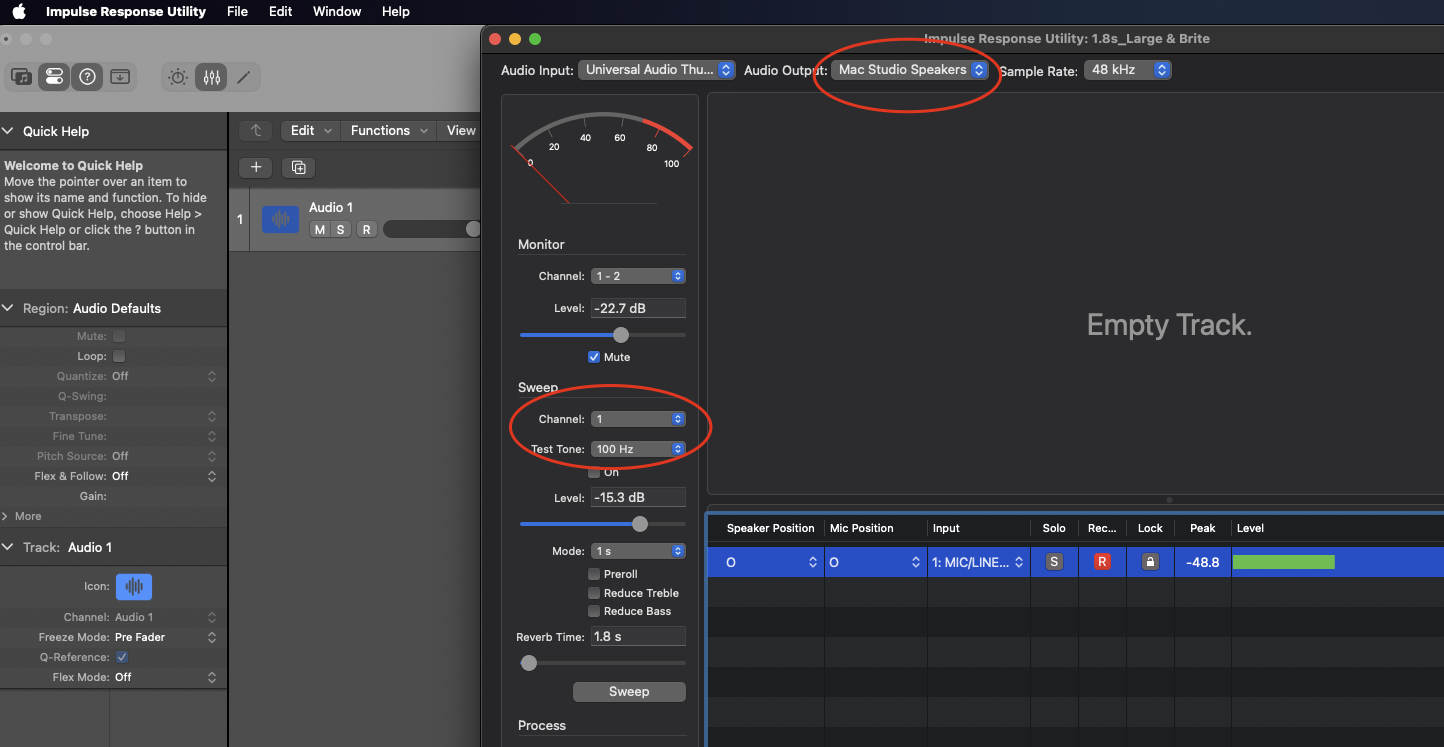Viewport: 1444px width, 747px height.
Task: Open the Mic Position dropdown in the track row
Action: click(x=877, y=563)
